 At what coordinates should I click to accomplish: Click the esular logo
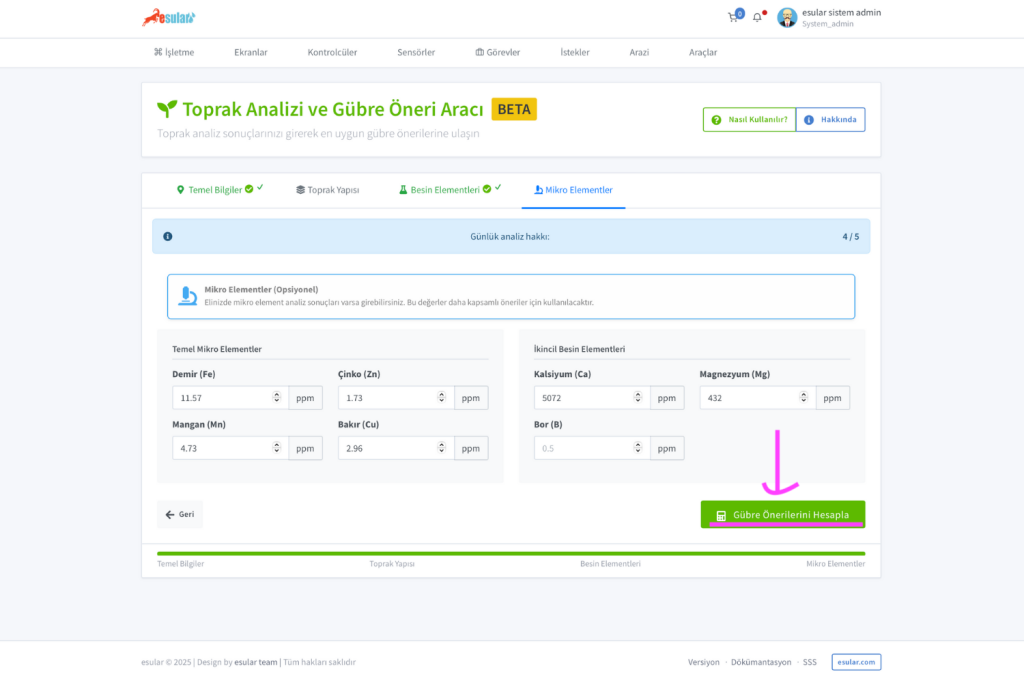click(x=168, y=17)
